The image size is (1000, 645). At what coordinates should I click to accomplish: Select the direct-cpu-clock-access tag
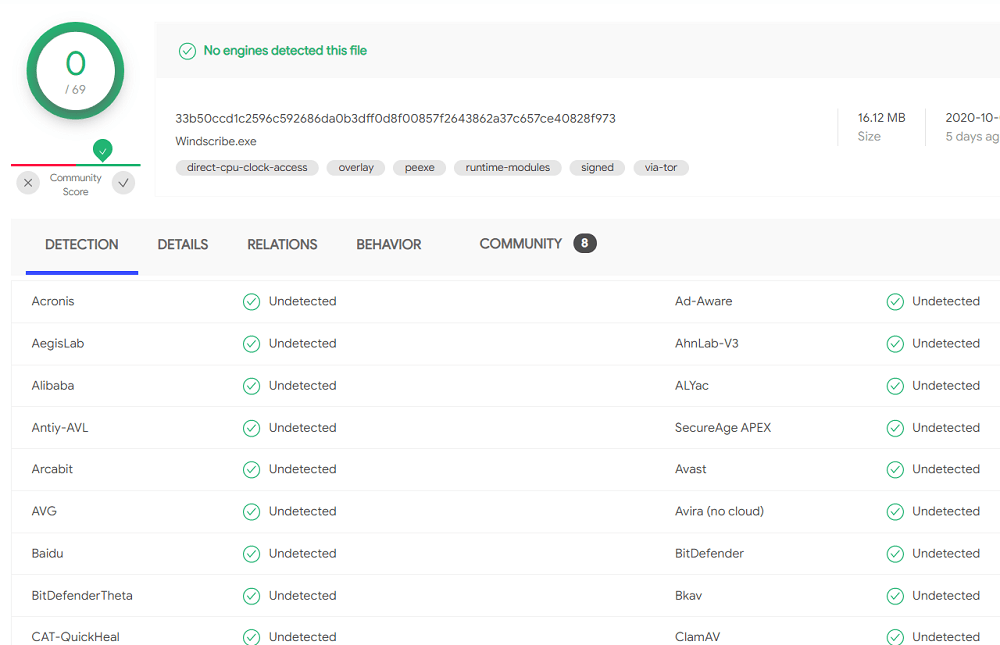pyautogui.click(x=247, y=168)
